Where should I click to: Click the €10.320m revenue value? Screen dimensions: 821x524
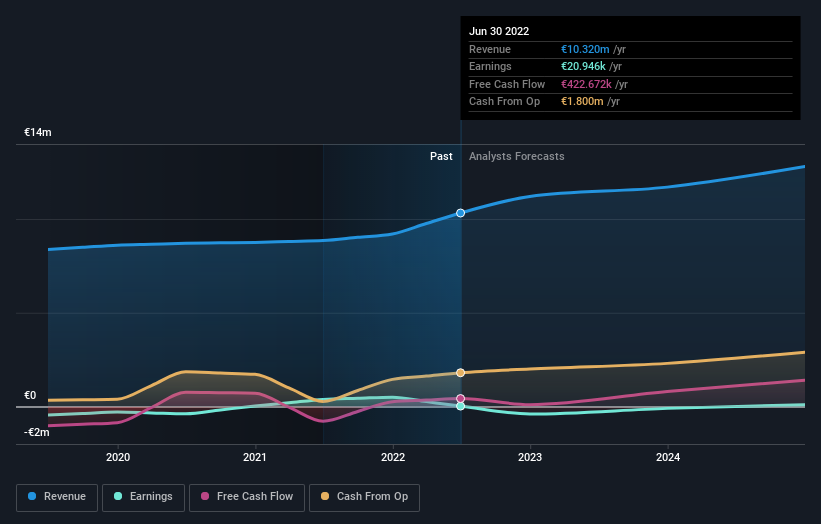pos(585,49)
